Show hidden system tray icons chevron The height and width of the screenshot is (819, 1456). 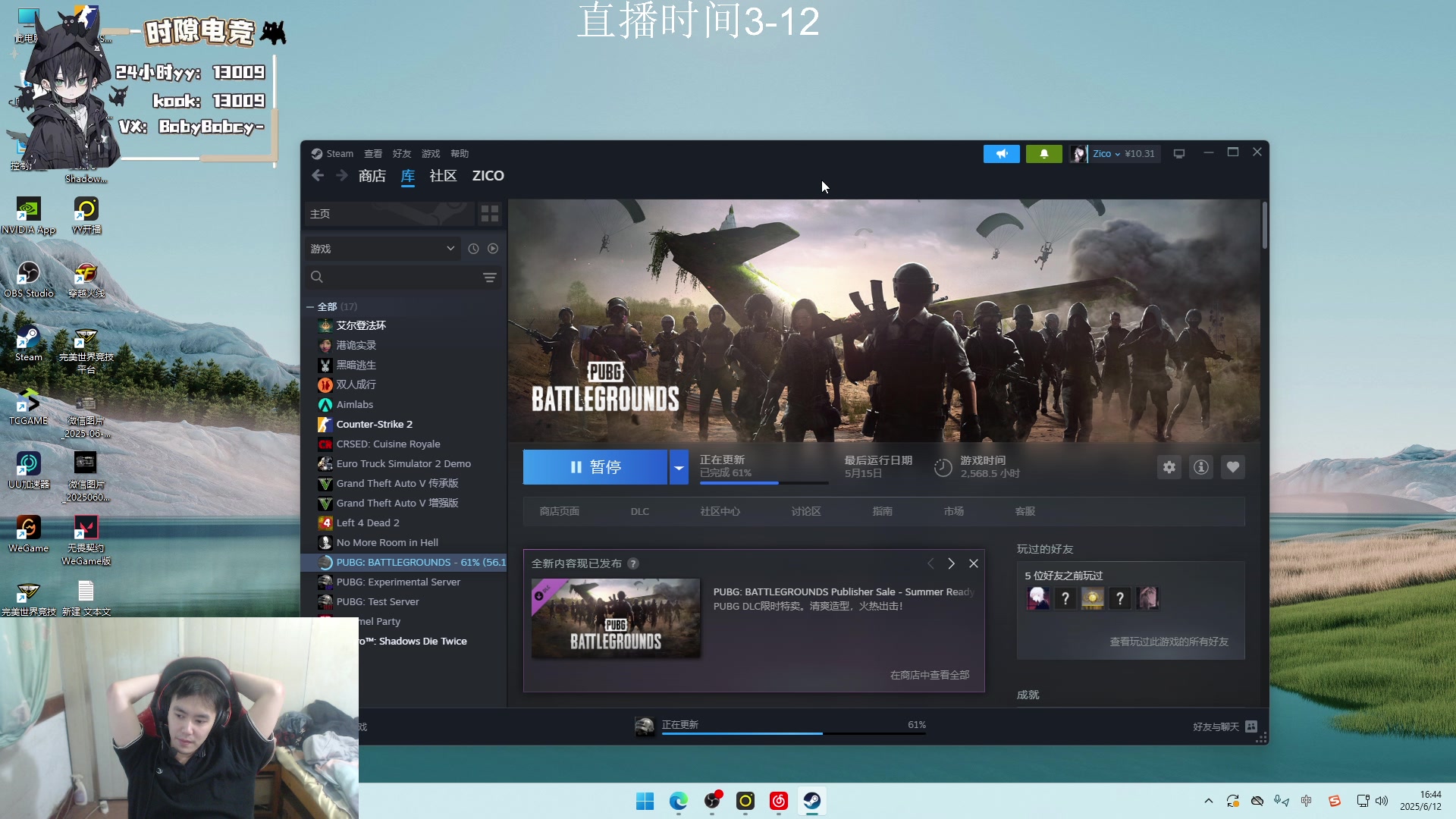(1209, 801)
